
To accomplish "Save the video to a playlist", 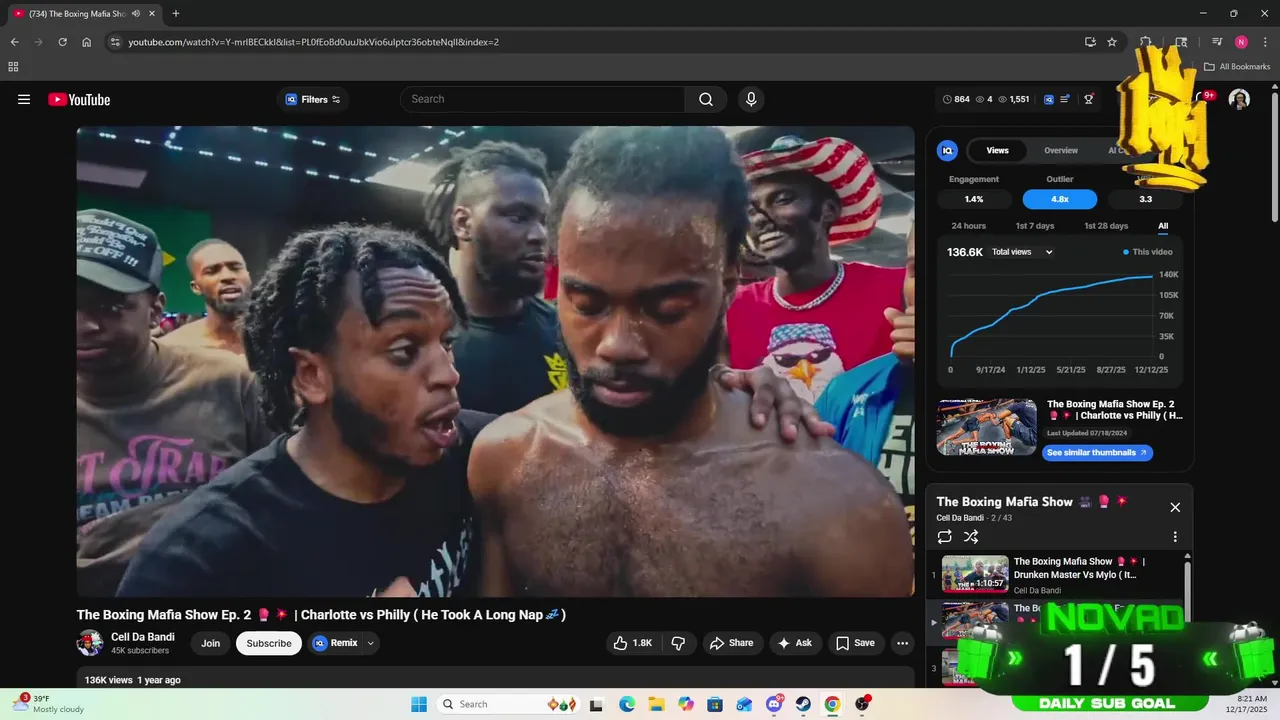I will click(x=855, y=643).
